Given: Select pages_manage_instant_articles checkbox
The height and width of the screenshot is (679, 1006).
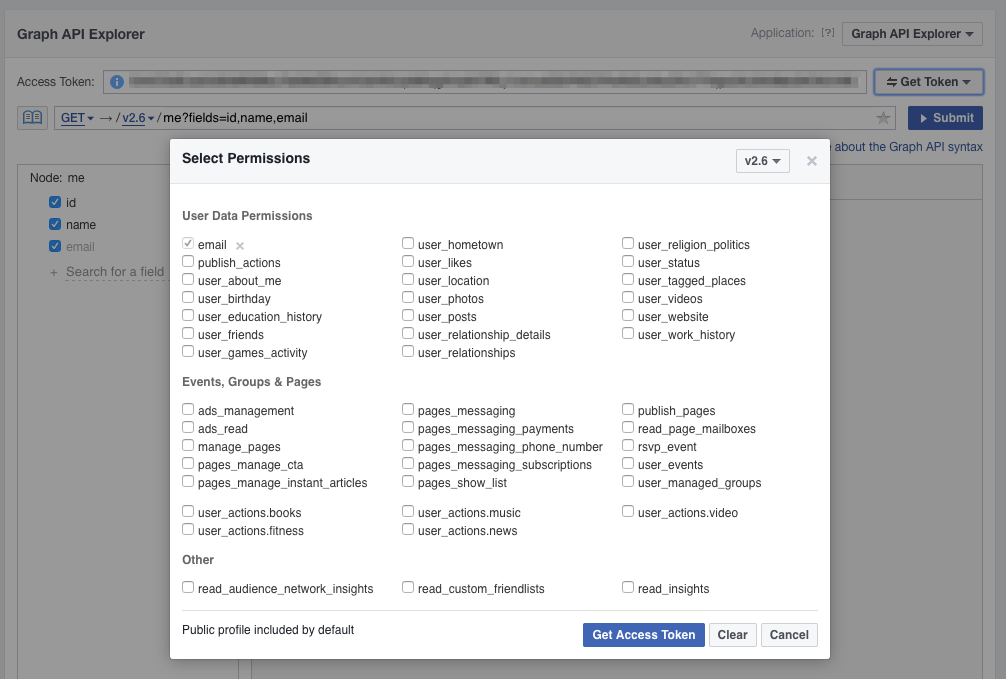Looking at the screenshot, I should point(188,481).
